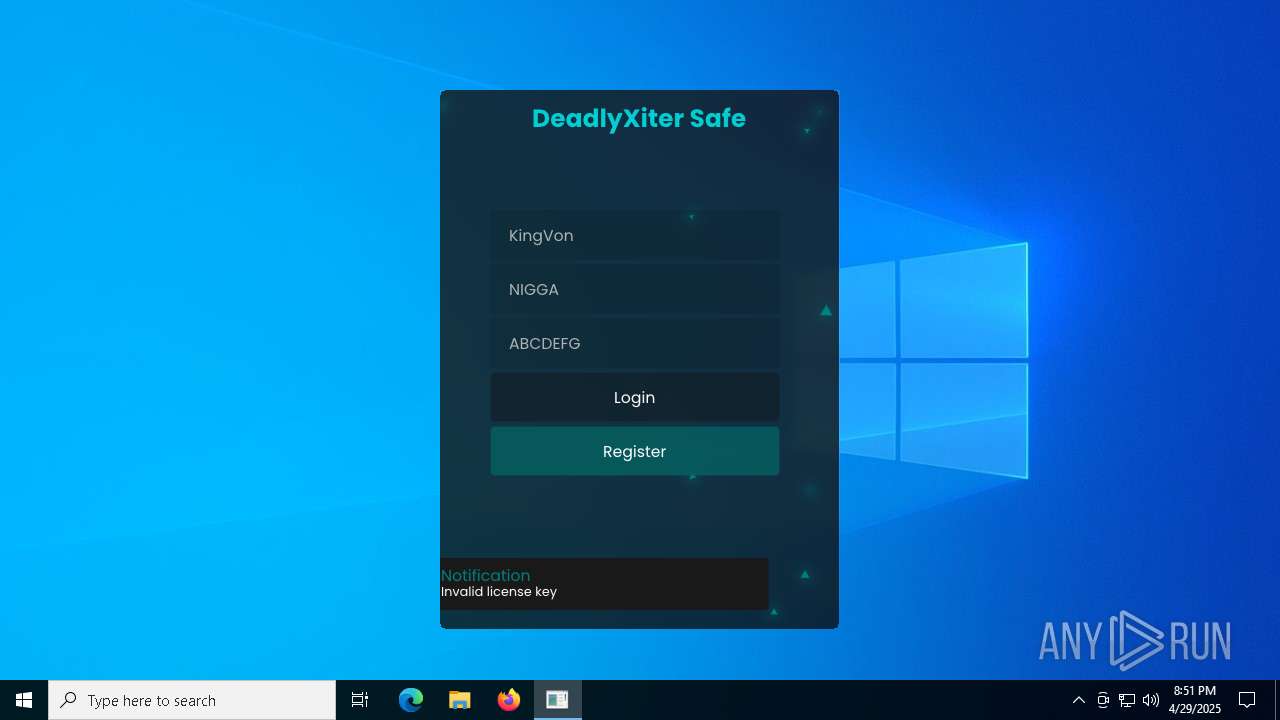This screenshot has width=1280, height=720.
Task: Open the Action Center notifications icon
Action: (1247, 700)
